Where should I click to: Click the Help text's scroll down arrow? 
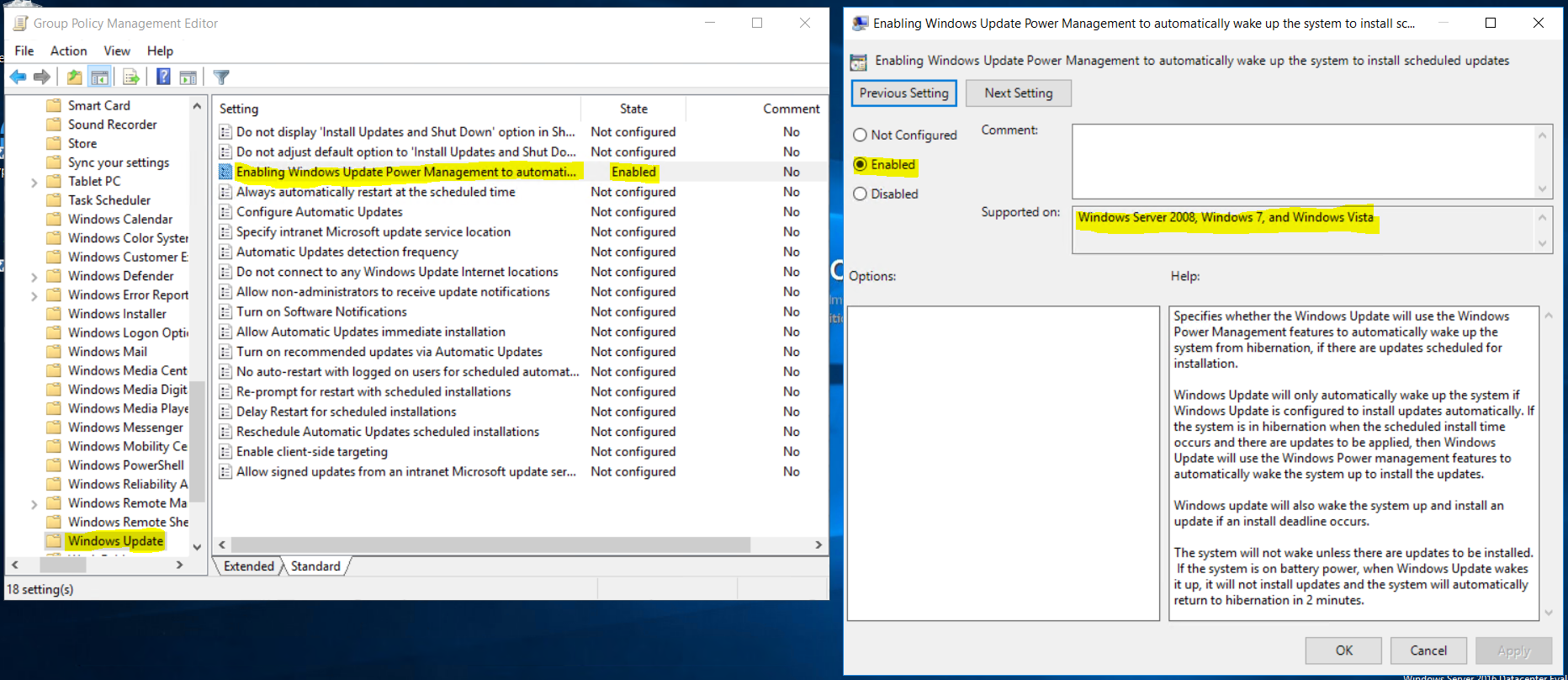(x=1549, y=613)
